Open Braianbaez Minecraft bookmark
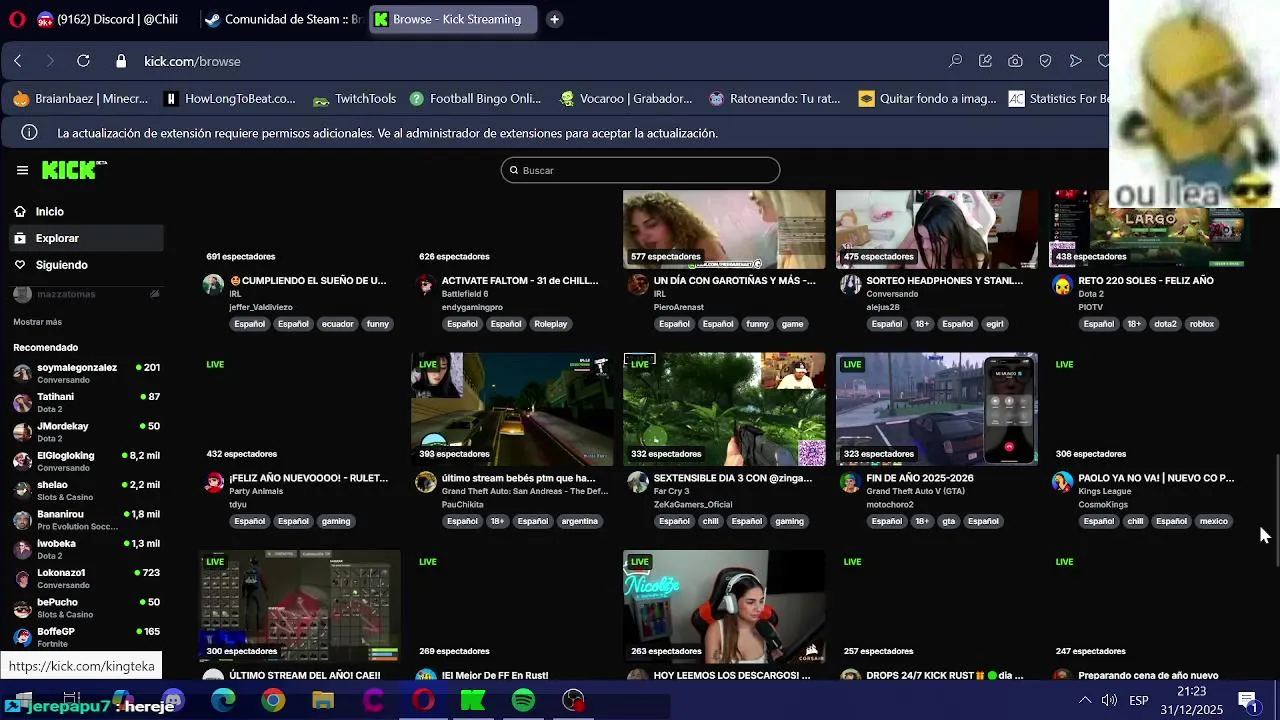This screenshot has width=1280, height=720. (80, 99)
